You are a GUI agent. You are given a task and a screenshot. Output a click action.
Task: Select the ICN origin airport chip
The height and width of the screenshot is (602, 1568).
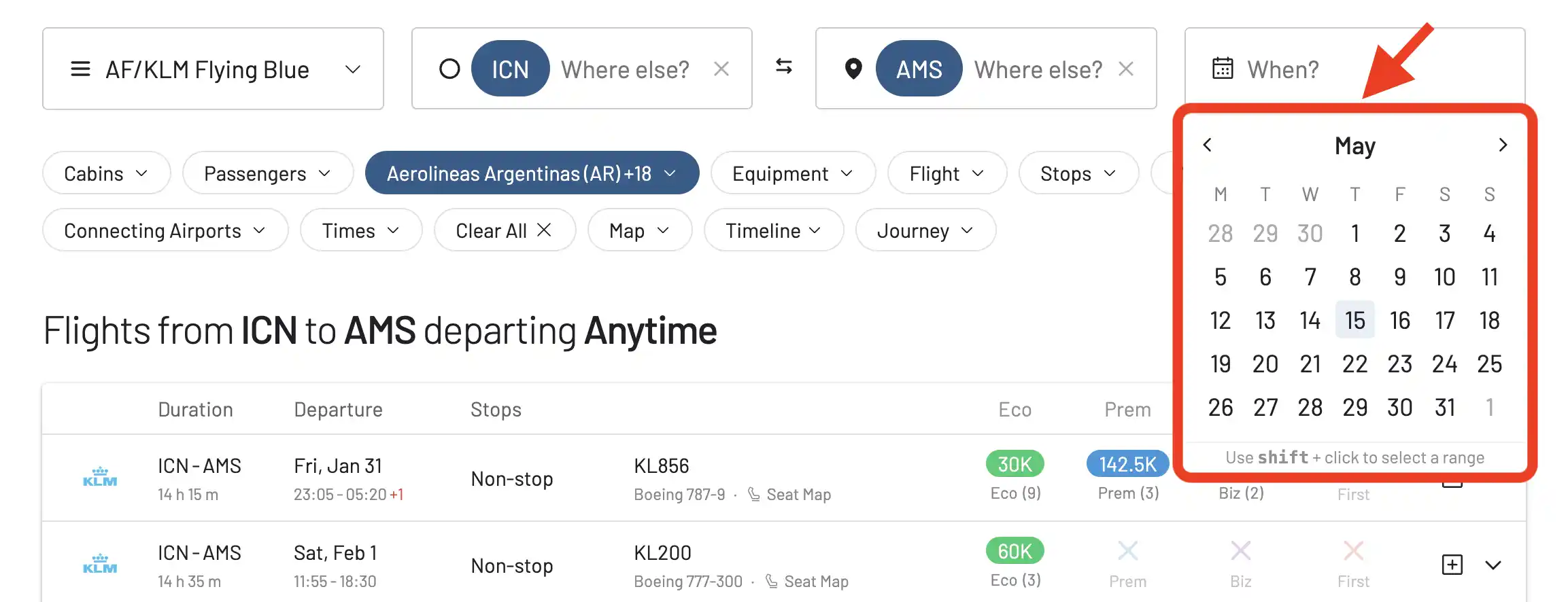click(x=510, y=69)
